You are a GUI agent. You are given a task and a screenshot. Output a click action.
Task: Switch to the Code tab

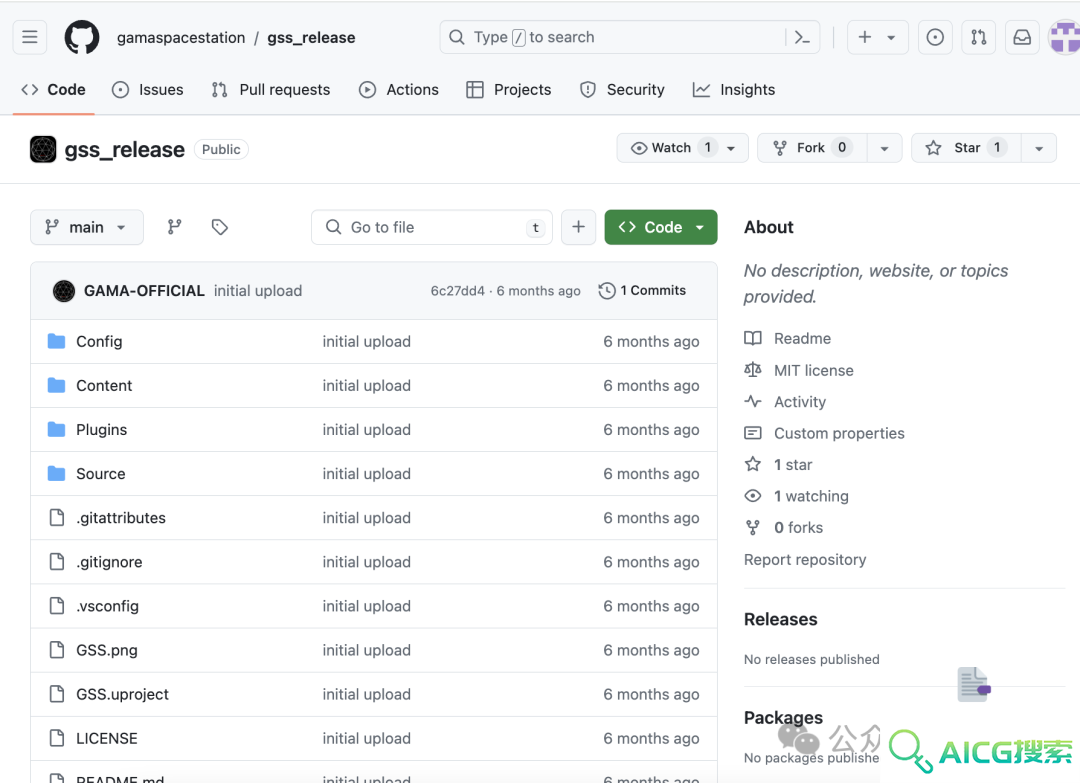[x=54, y=90]
